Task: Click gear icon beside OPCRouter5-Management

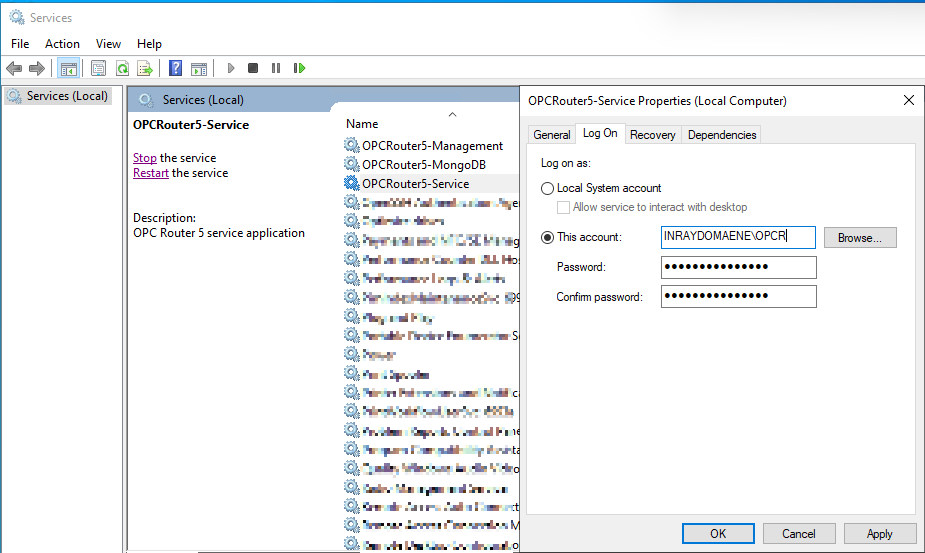Action: (x=352, y=145)
